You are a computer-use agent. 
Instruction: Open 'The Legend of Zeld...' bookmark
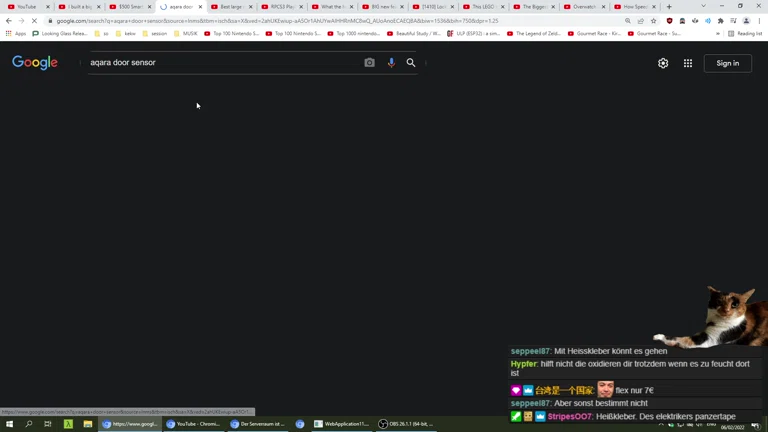tap(534, 34)
